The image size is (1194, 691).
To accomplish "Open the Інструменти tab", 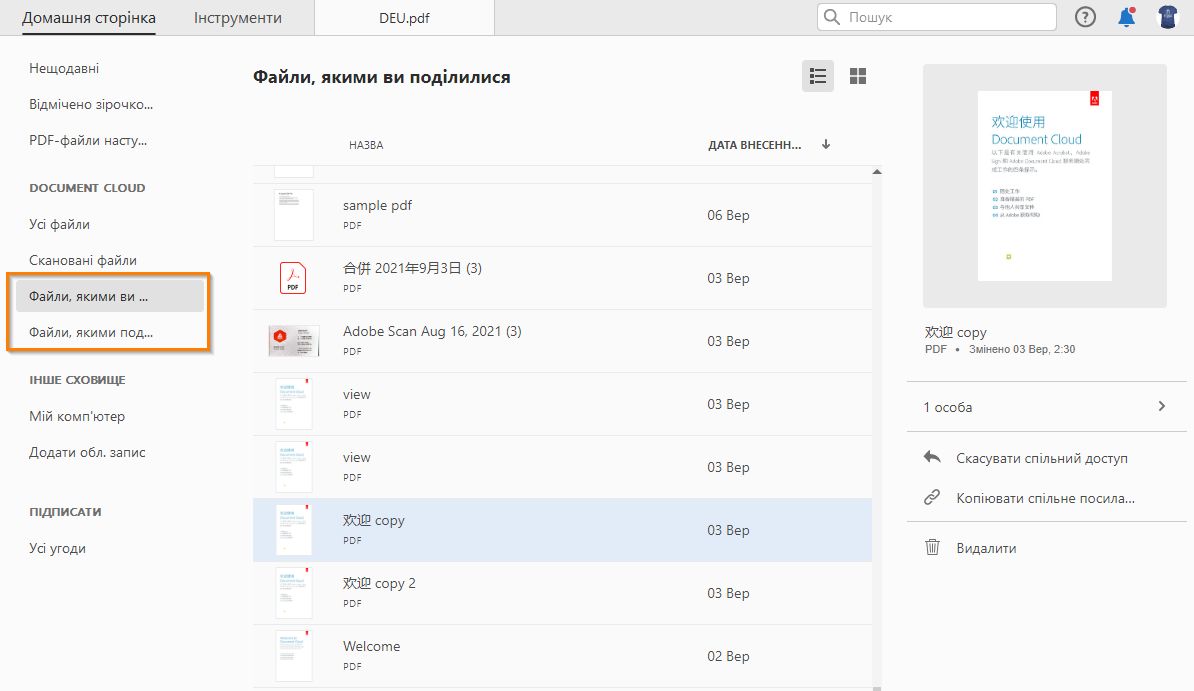I will [238, 18].
